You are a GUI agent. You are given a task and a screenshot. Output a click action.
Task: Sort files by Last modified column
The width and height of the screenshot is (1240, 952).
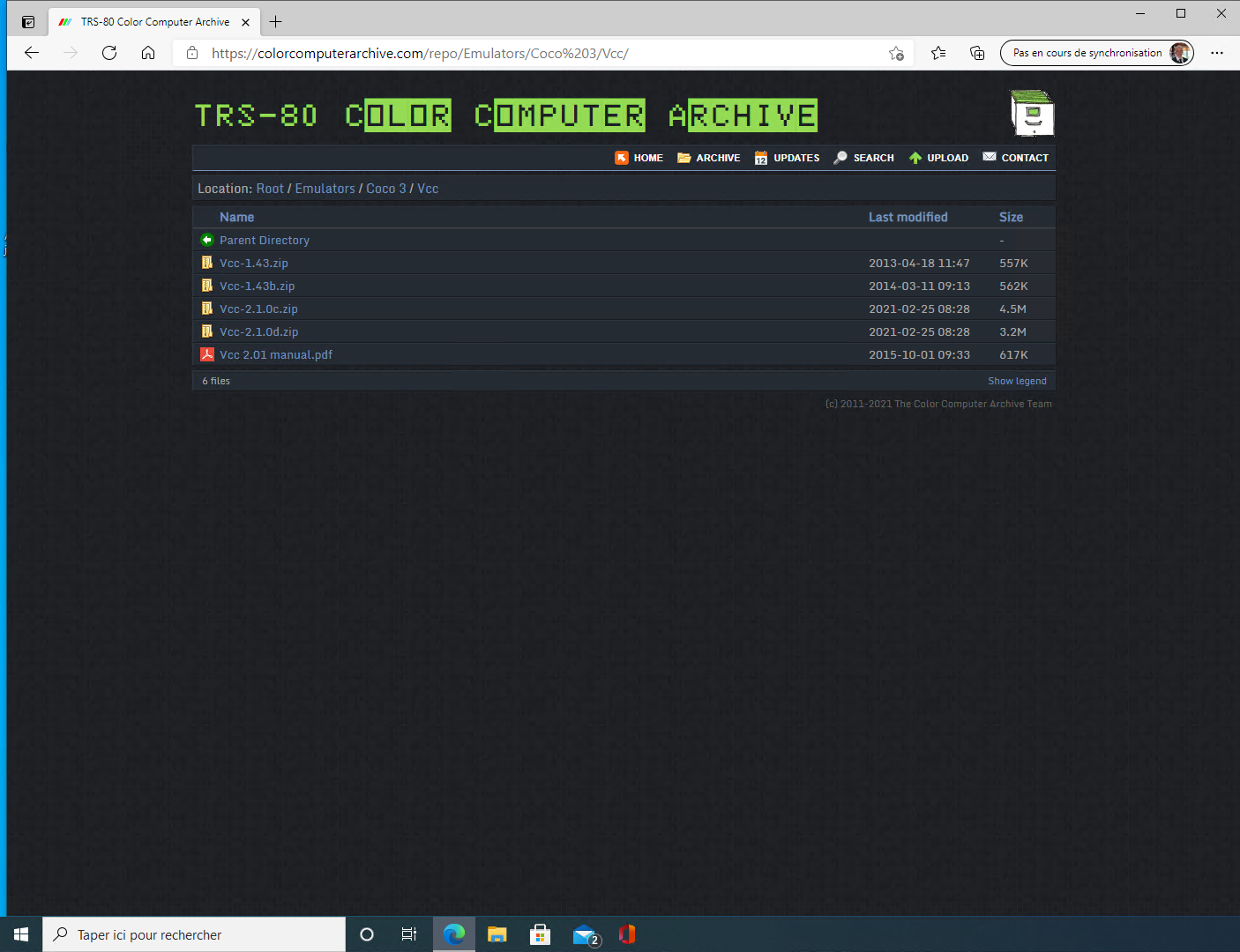[908, 217]
